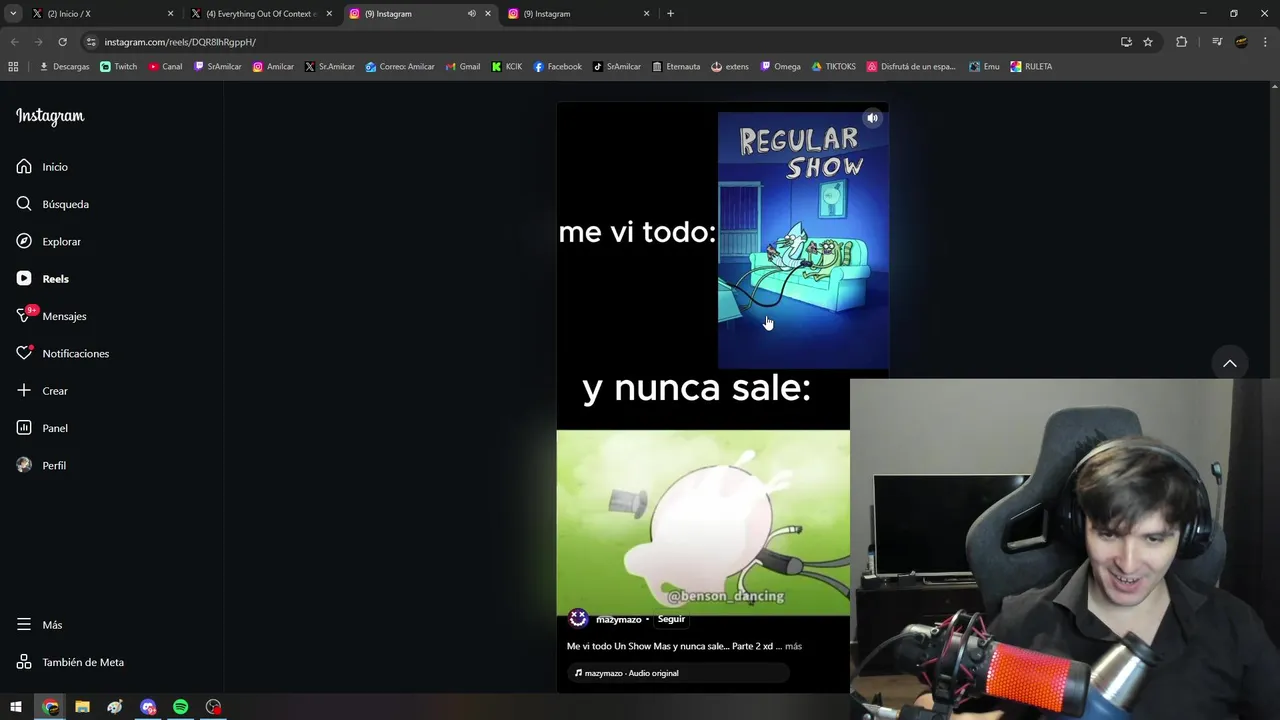Click install app icon in address bar
The width and height of the screenshot is (1280, 720).
(1126, 42)
